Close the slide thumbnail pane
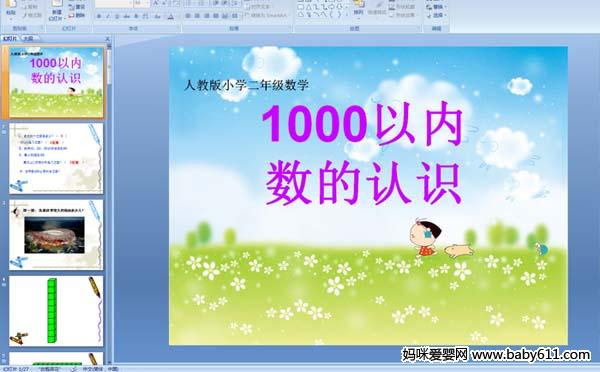This screenshot has width=600, height=372. [108, 39]
